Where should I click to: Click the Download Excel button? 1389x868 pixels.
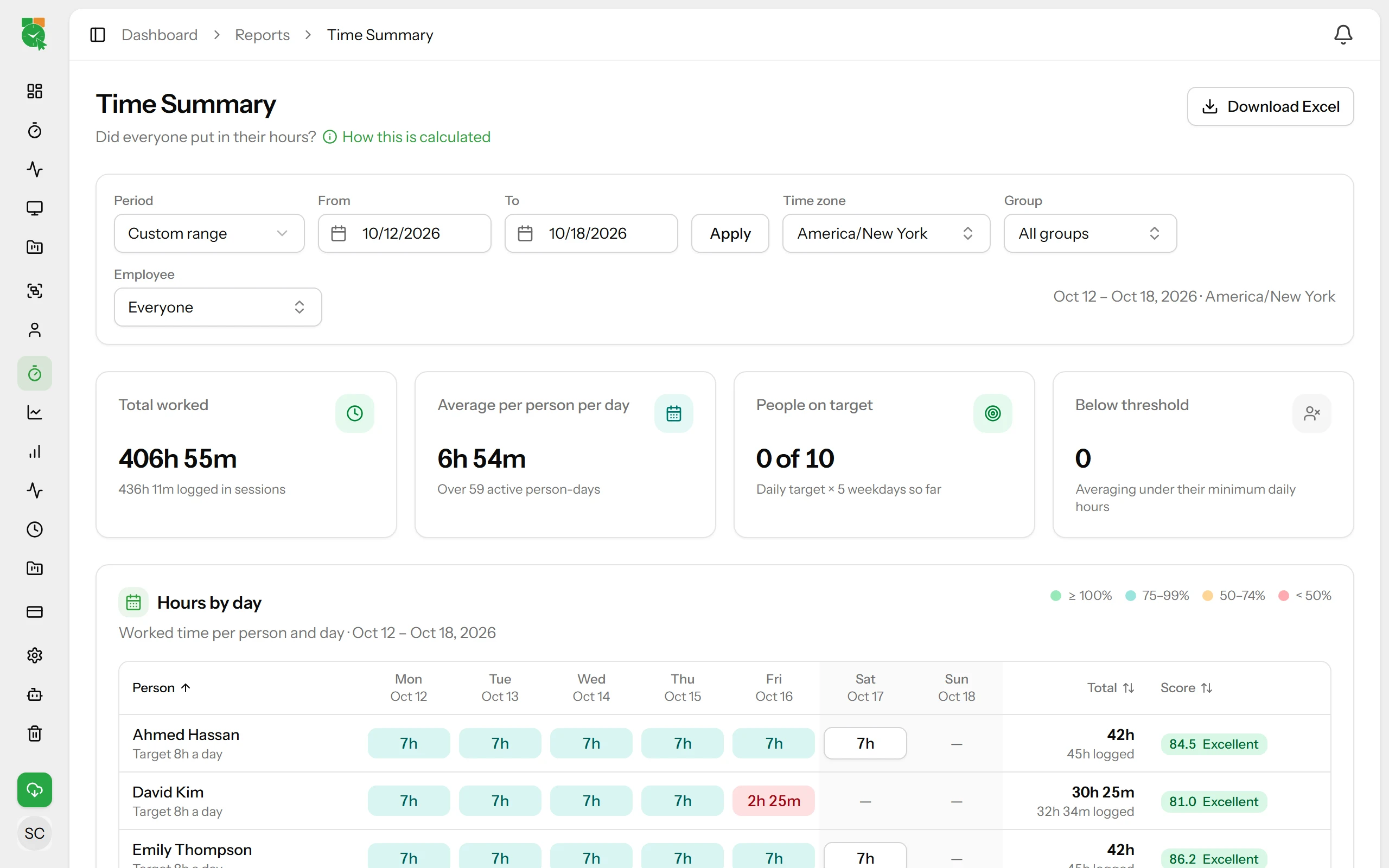pyautogui.click(x=1270, y=106)
